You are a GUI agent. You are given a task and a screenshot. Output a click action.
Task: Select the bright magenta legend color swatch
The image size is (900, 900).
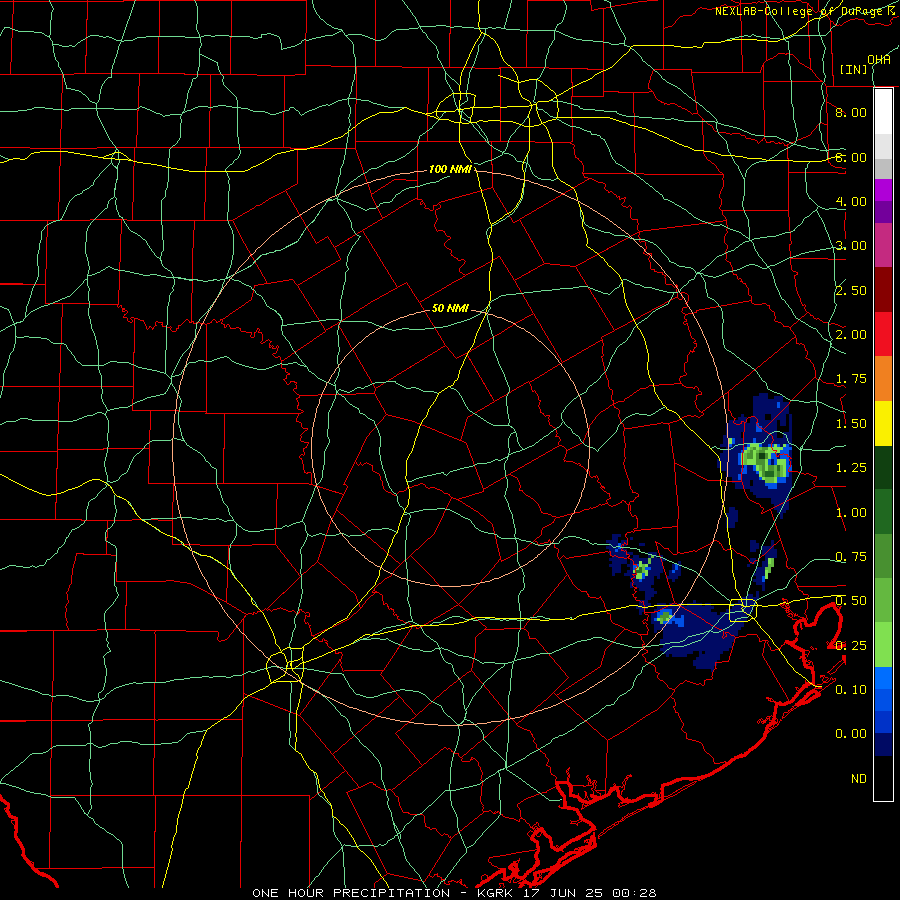(883, 190)
